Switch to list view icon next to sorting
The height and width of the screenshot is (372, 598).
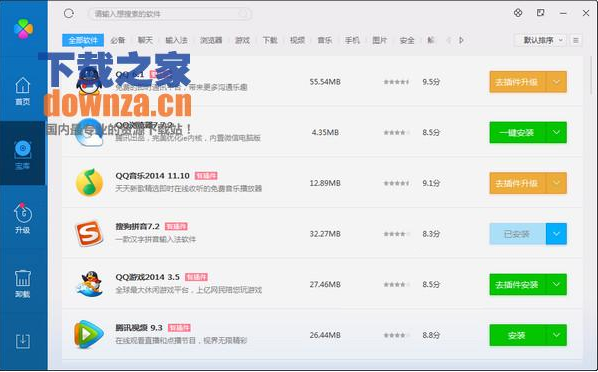click(x=576, y=40)
